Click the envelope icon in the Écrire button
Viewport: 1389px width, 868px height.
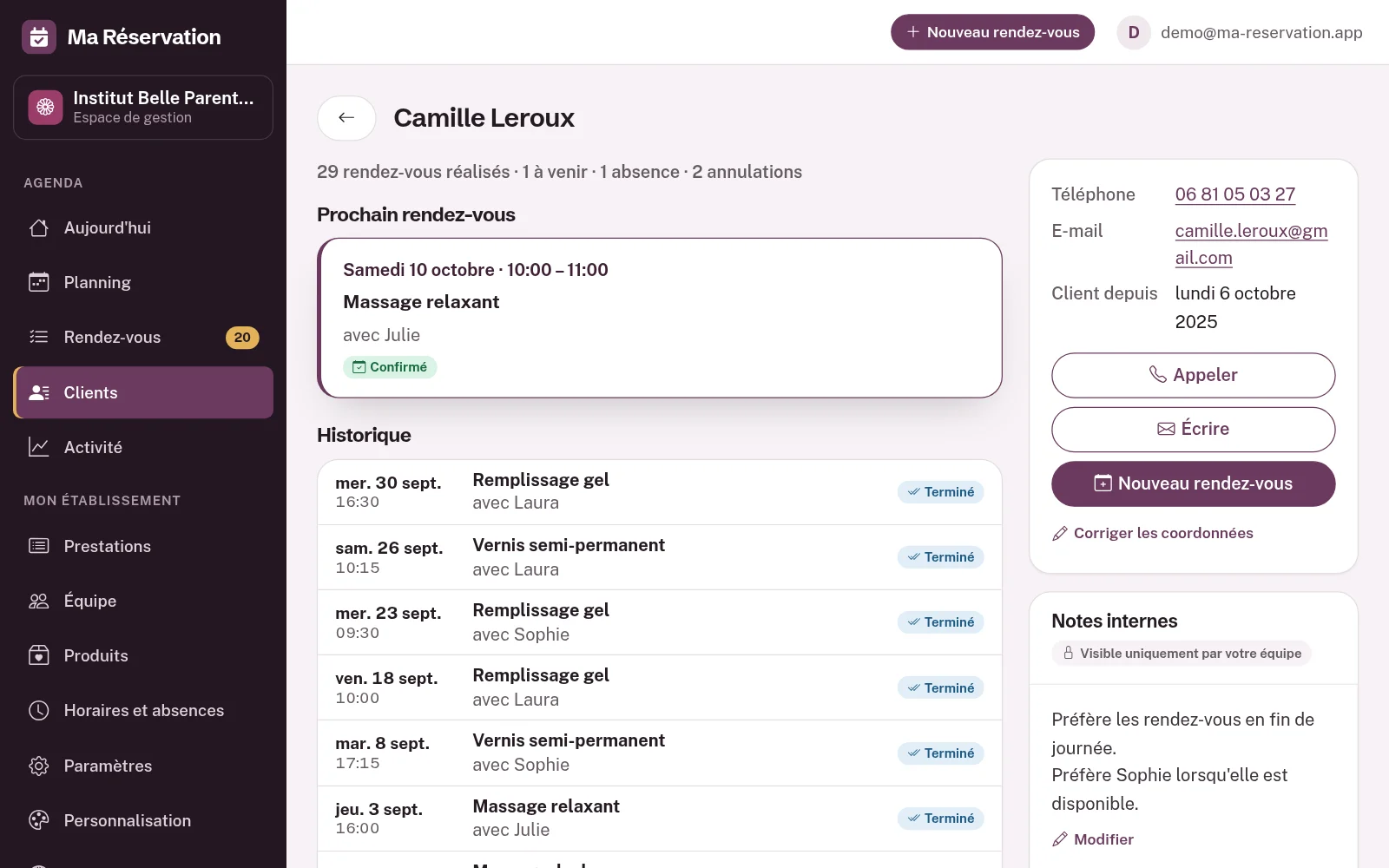tap(1166, 429)
